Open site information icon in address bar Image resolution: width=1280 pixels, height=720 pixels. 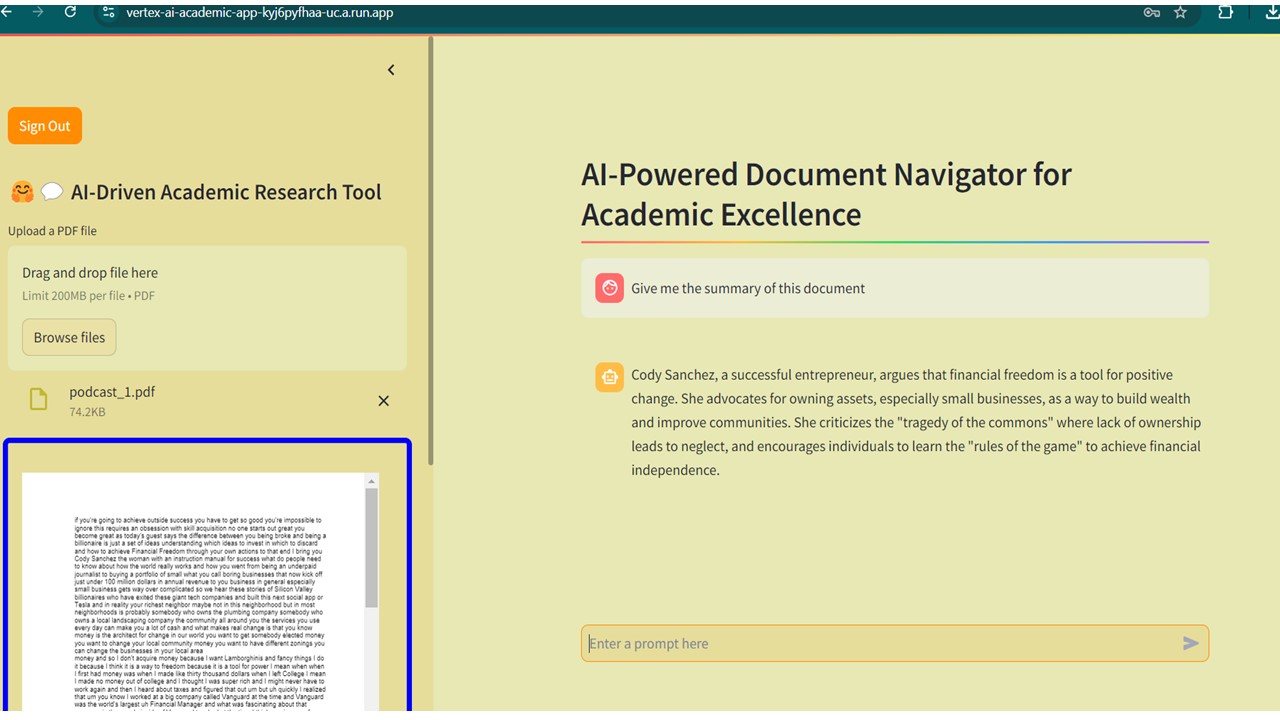109,12
